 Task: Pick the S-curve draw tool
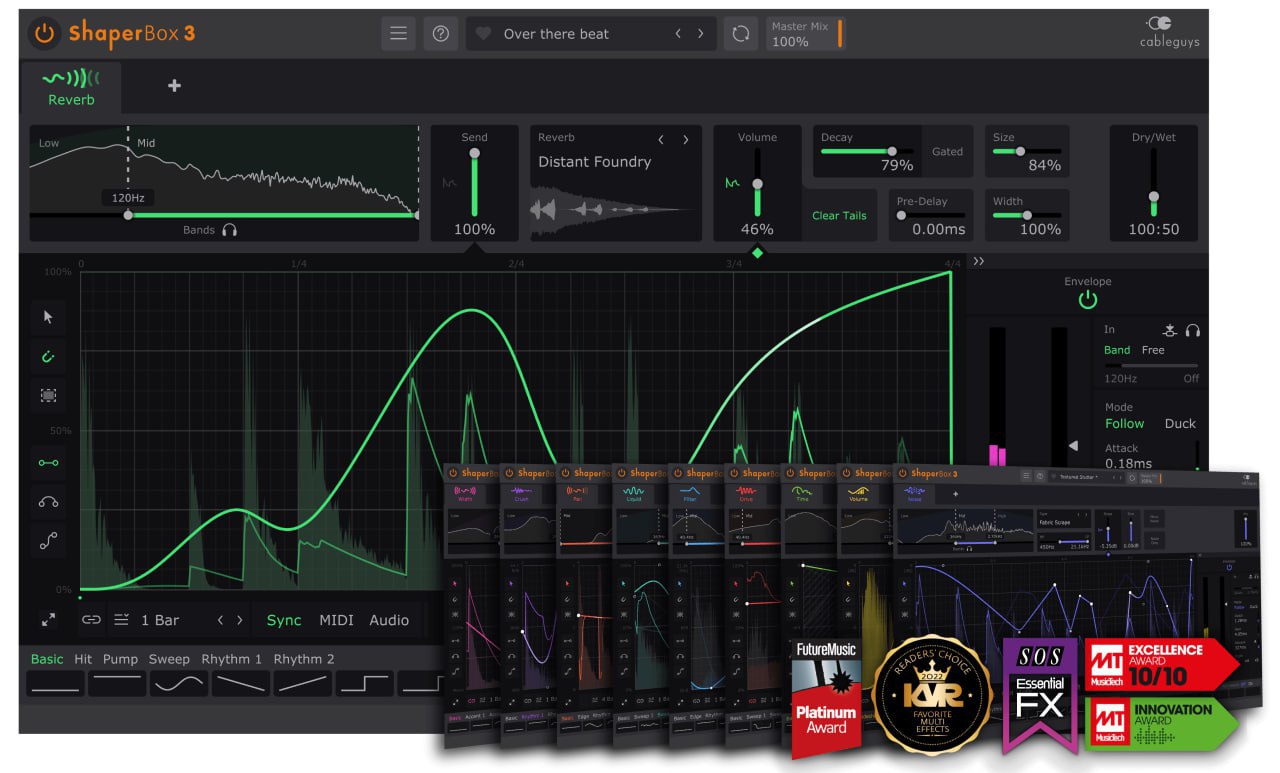[47, 541]
